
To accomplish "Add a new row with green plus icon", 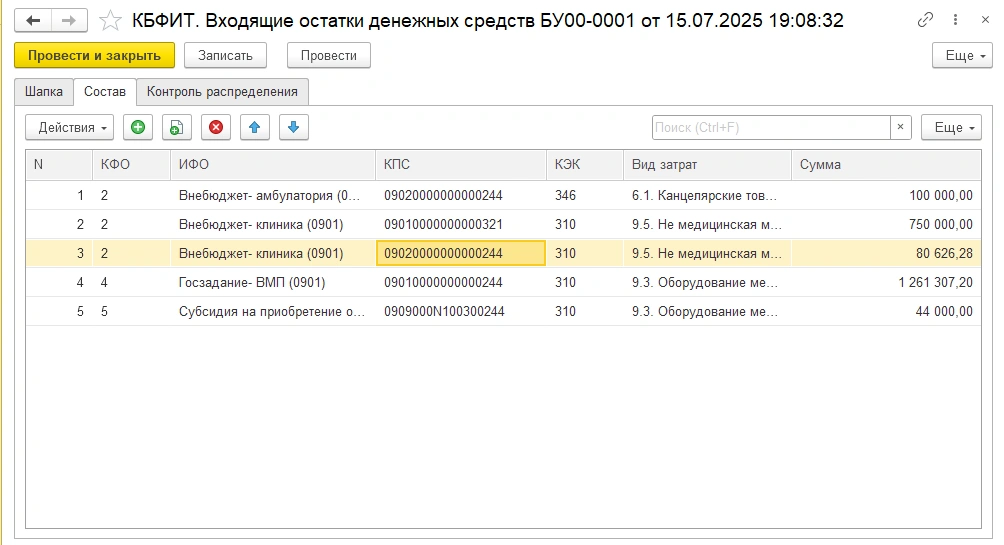I will tap(138, 127).
